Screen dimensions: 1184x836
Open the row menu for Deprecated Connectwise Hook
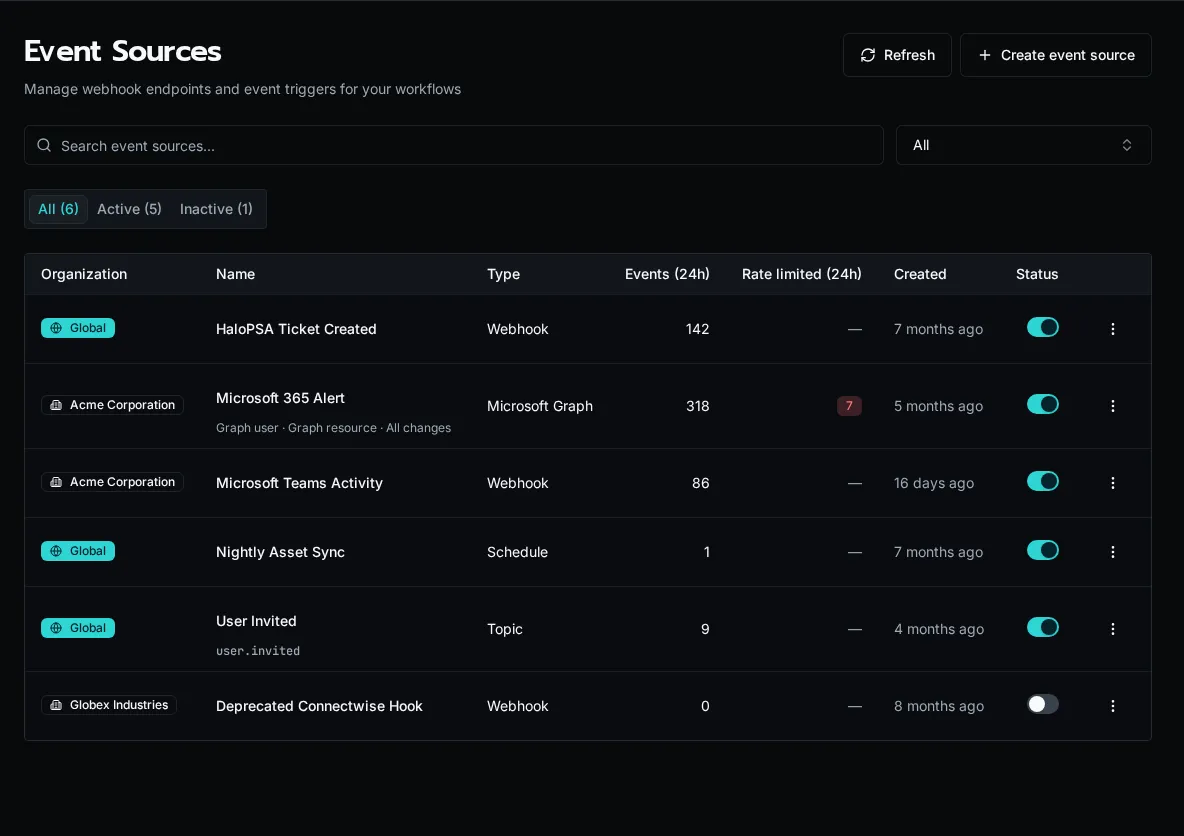pyautogui.click(x=1112, y=705)
